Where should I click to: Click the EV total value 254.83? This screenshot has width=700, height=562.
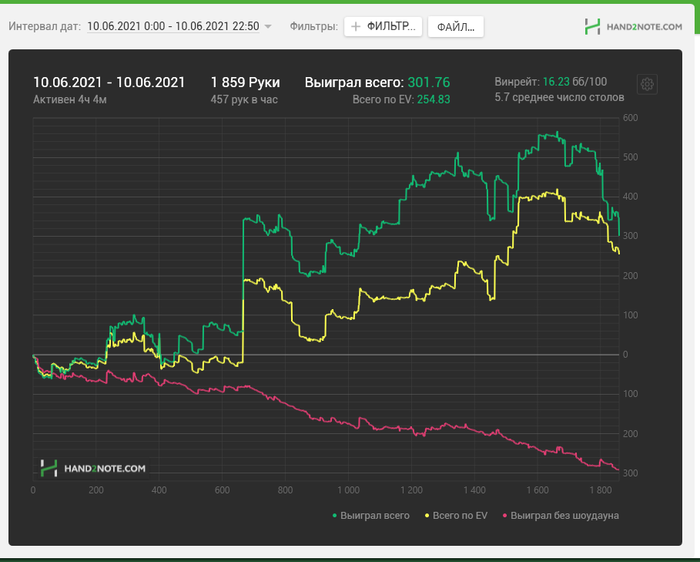pyautogui.click(x=433, y=100)
